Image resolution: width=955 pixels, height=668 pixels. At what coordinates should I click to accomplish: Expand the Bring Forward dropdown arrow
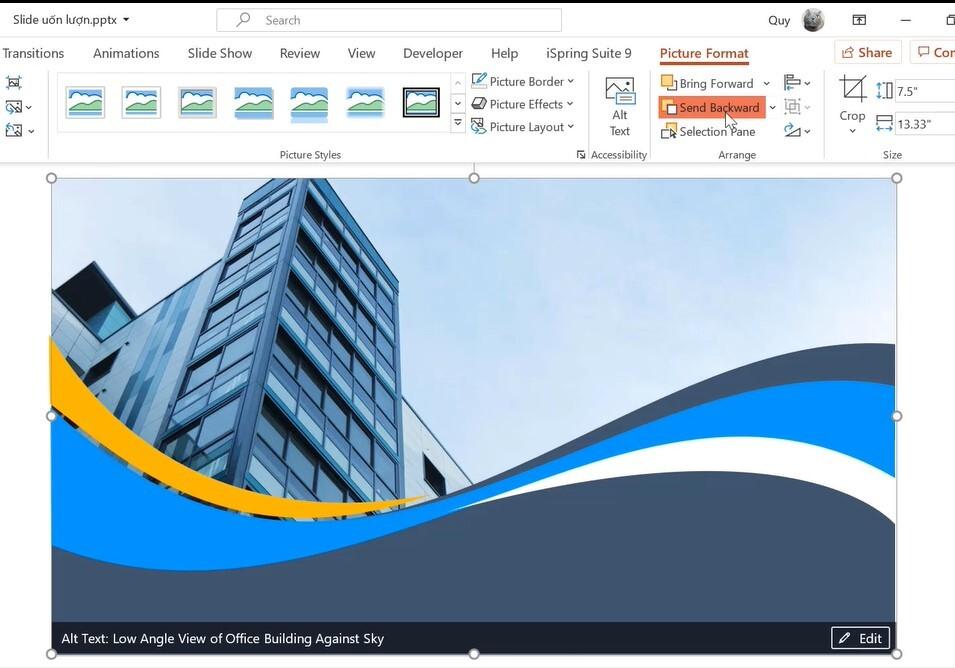click(x=766, y=83)
